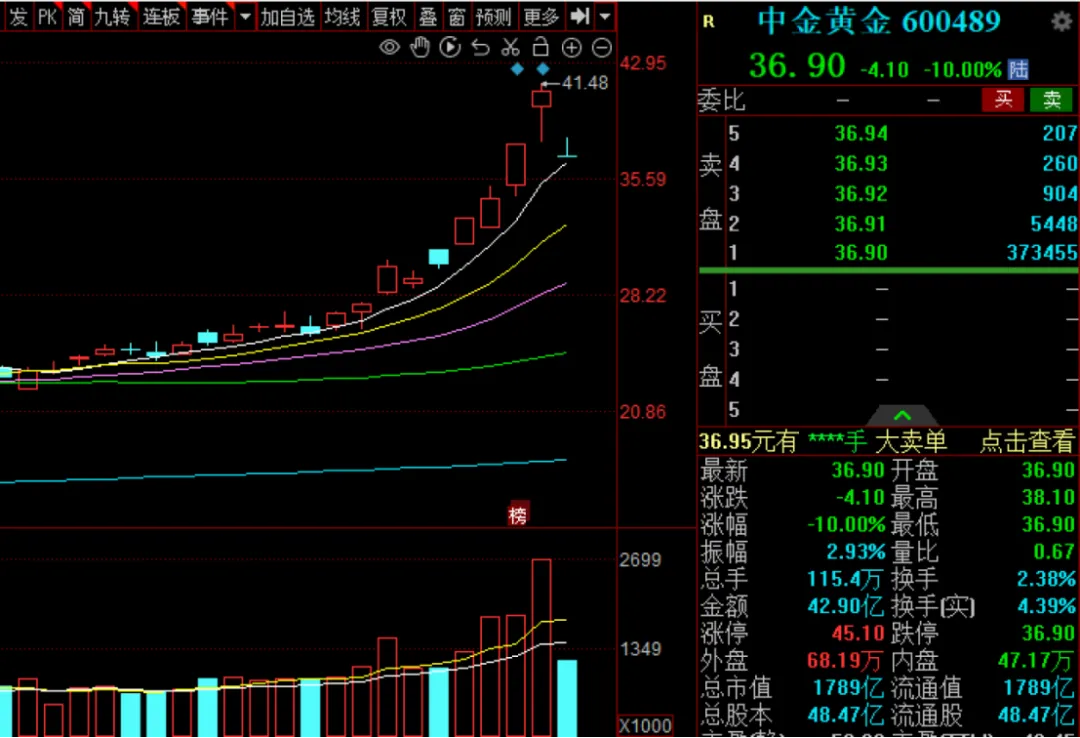Image resolution: width=1080 pixels, height=738 pixels.
Task: Open dropdown arrow at toolbar's right end
Action: point(604,16)
